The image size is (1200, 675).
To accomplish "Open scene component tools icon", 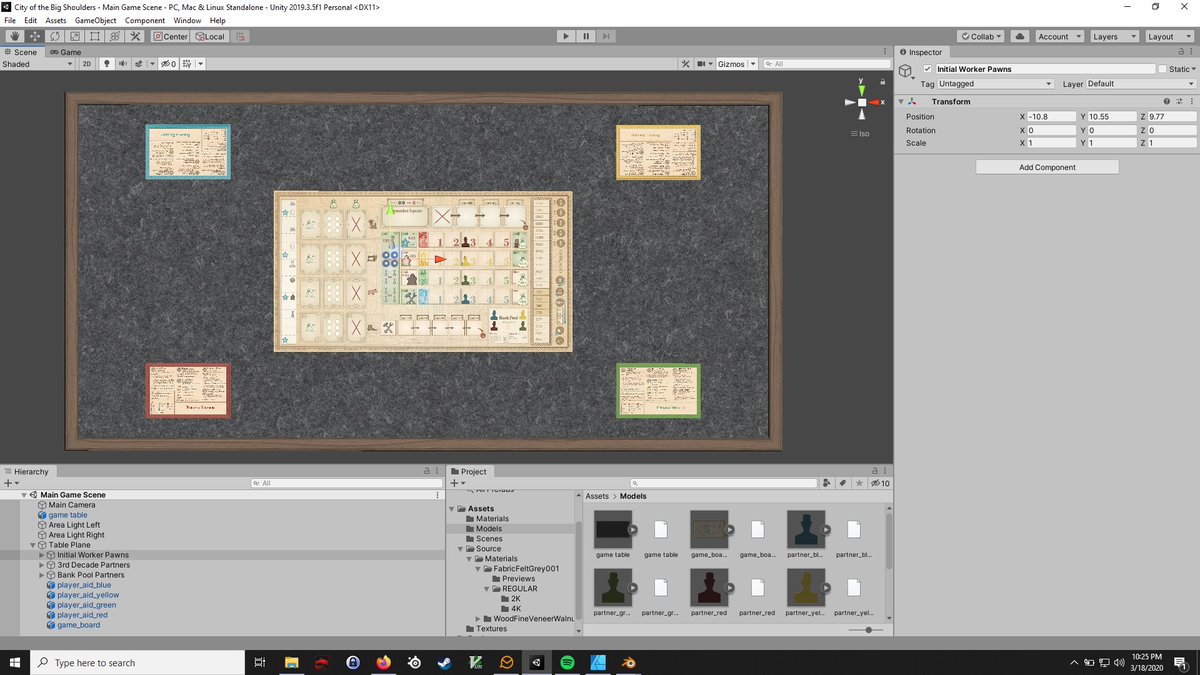I will click(686, 64).
